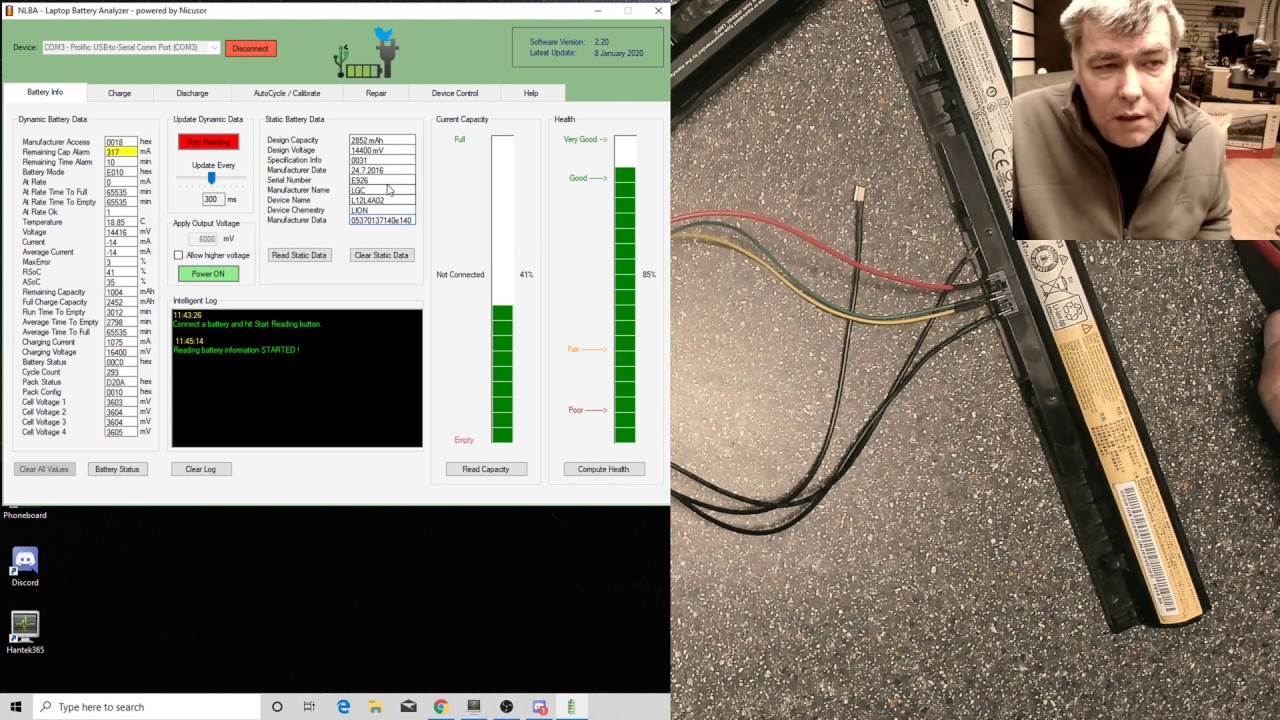Open the Repair tab
The width and height of the screenshot is (1280, 720).
coord(376,93)
